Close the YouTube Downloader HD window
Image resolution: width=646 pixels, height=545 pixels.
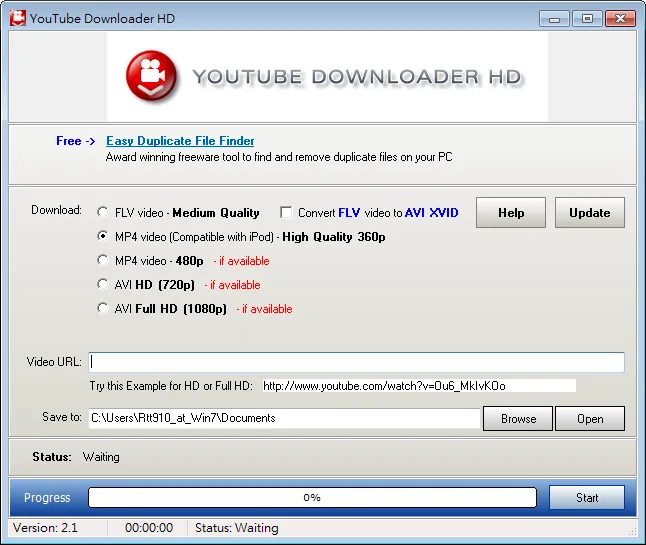coord(620,19)
